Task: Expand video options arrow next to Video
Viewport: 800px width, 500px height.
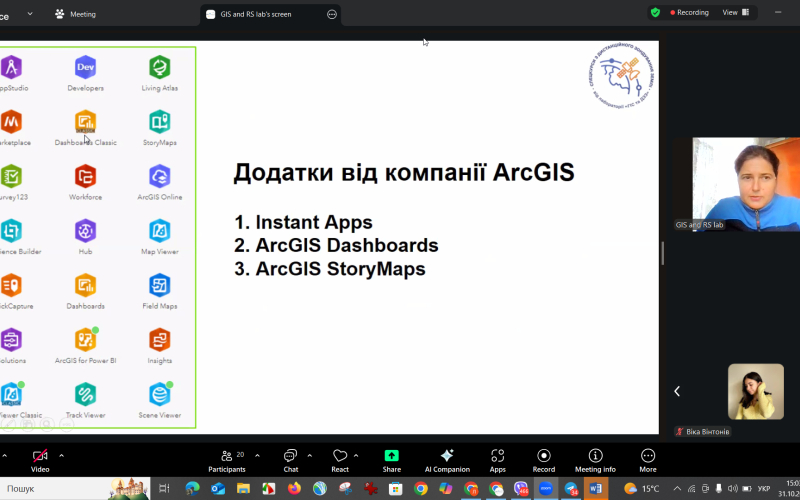Action: (62, 455)
